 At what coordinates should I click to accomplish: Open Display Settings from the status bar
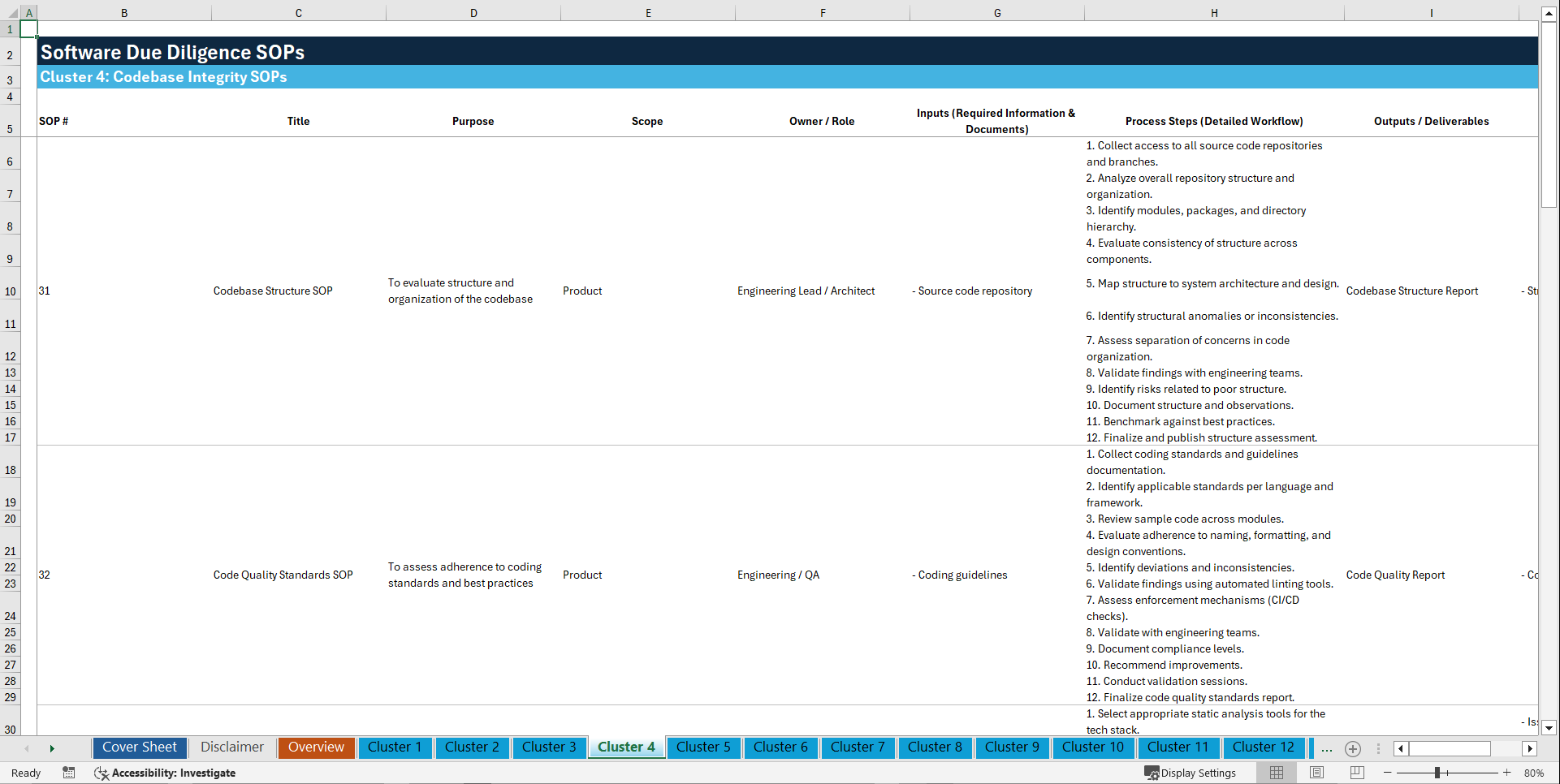[x=1191, y=773]
